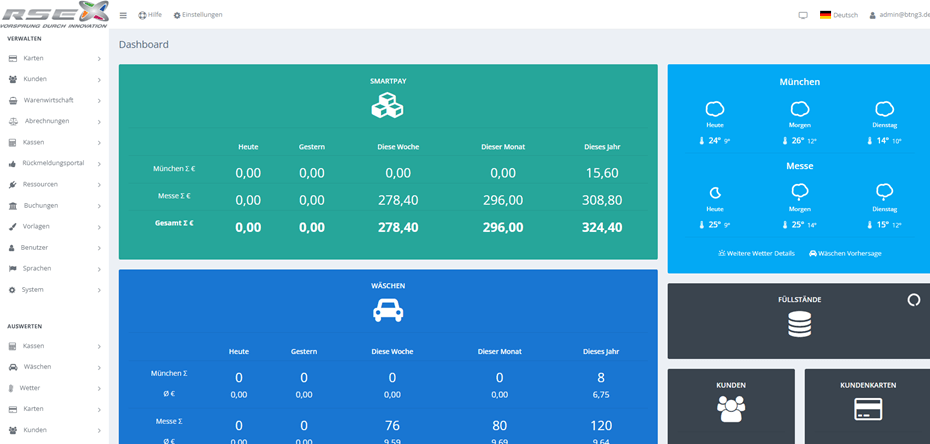Open Weitere Wetter Details link
Screen dimensions: 930x444
(x=756, y=253)
